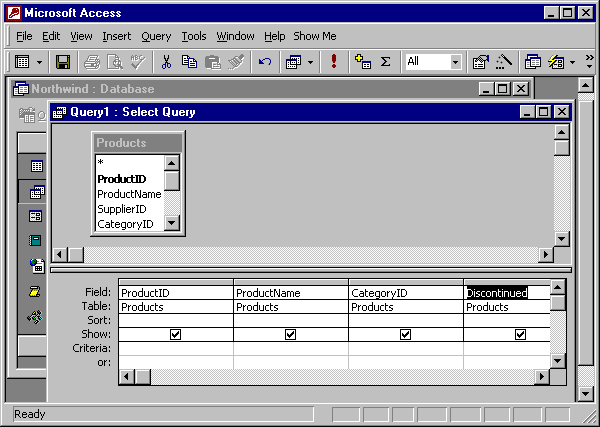Screen dimensions: 600x427
Task: Click the Products table title bar
Action: coord(138,143)
